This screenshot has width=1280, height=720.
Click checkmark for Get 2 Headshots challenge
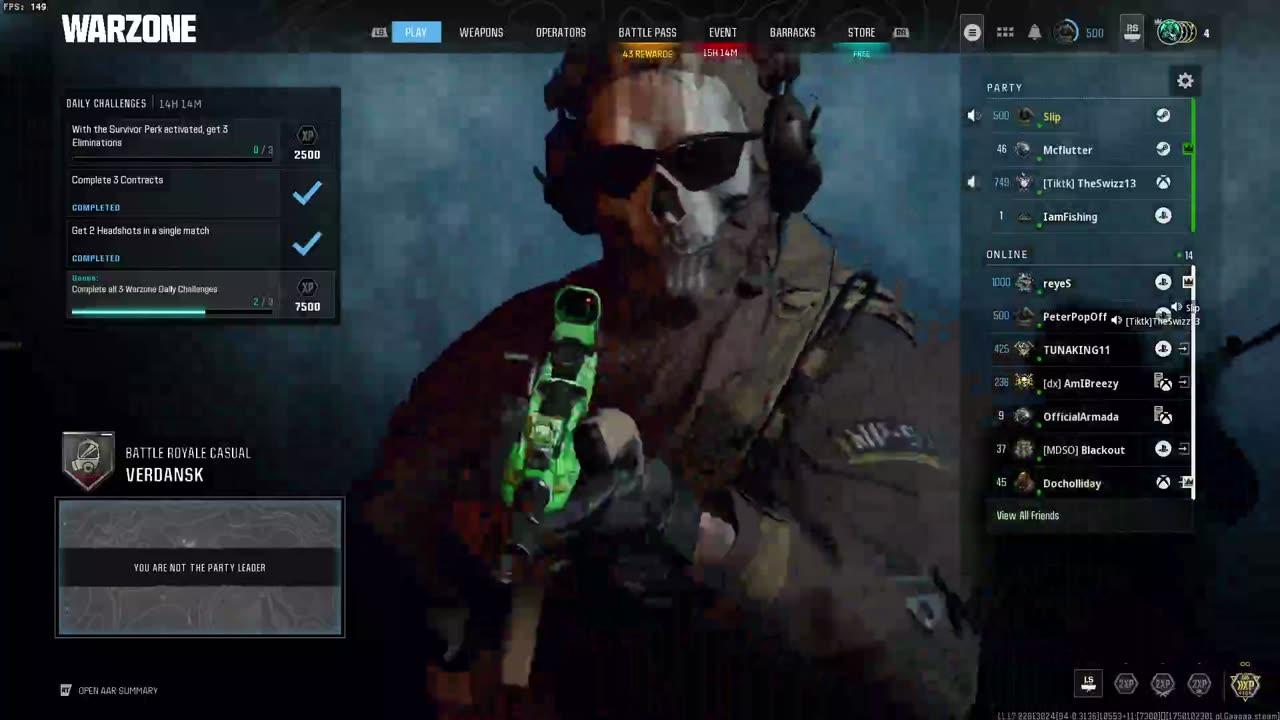coord(307,243)
